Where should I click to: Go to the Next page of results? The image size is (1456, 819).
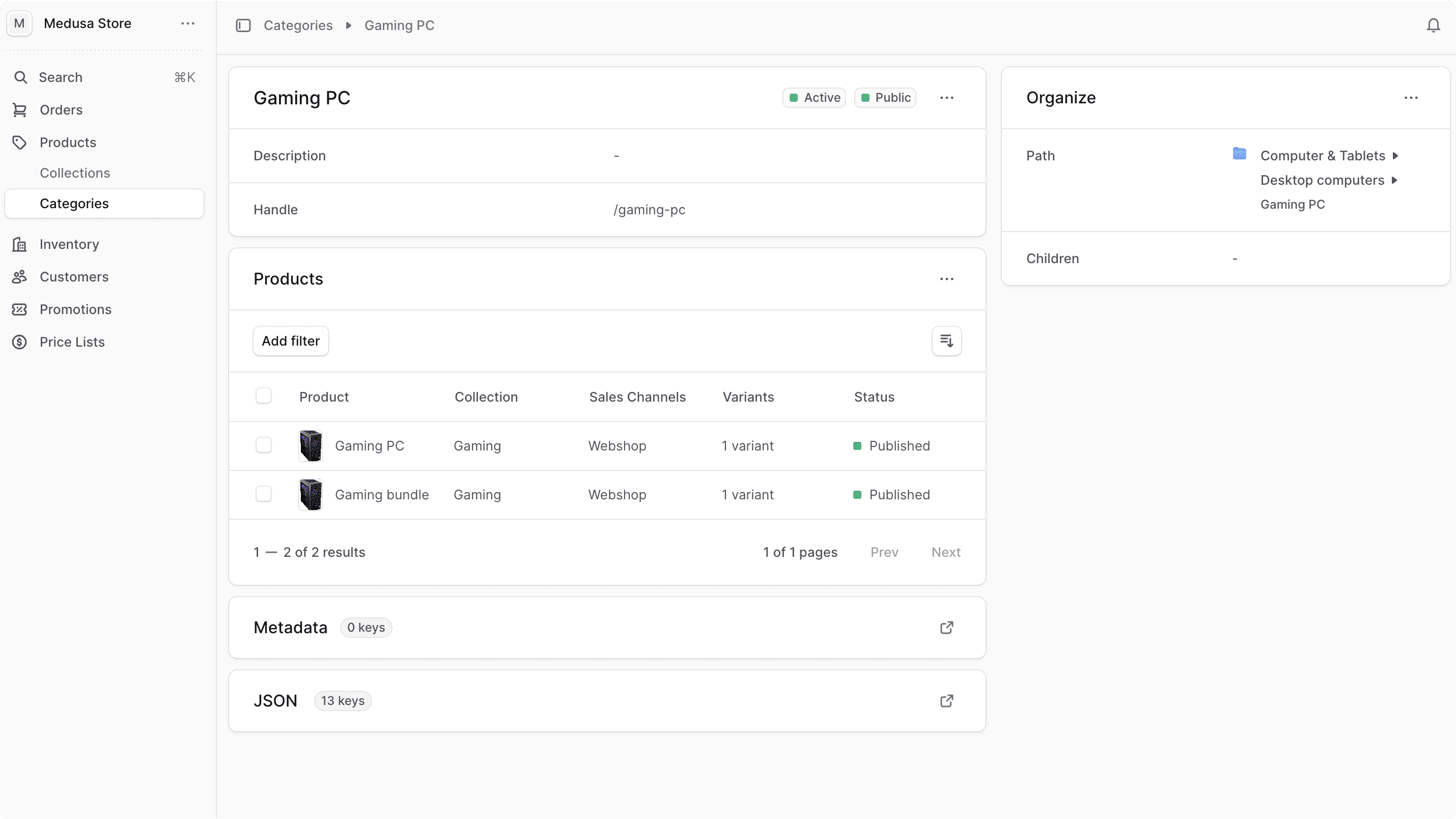tap(945, 552)
